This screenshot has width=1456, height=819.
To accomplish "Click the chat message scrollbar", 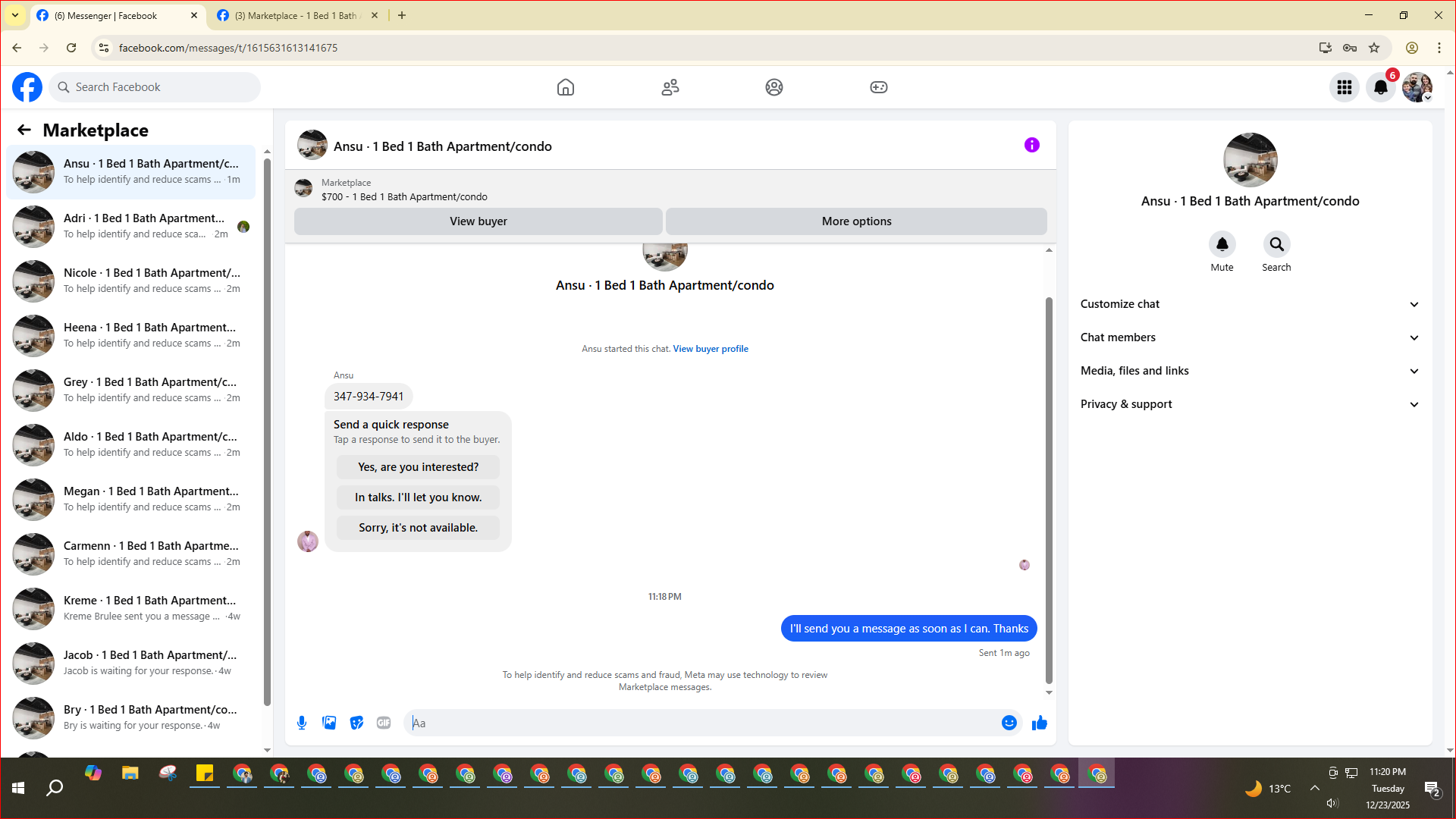I will click(x=1049, y=489).
